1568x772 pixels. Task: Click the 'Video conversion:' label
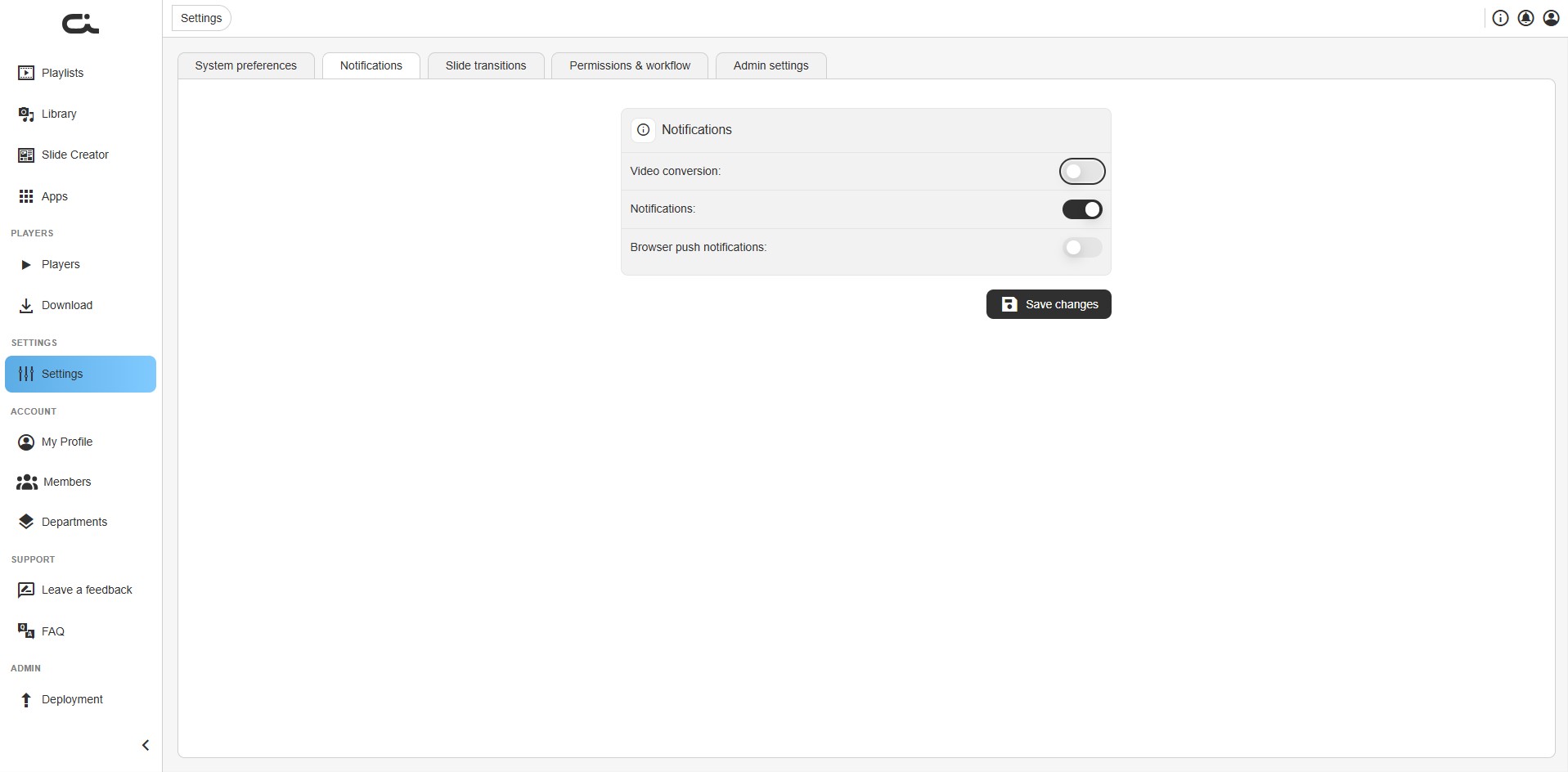[675, 171]
